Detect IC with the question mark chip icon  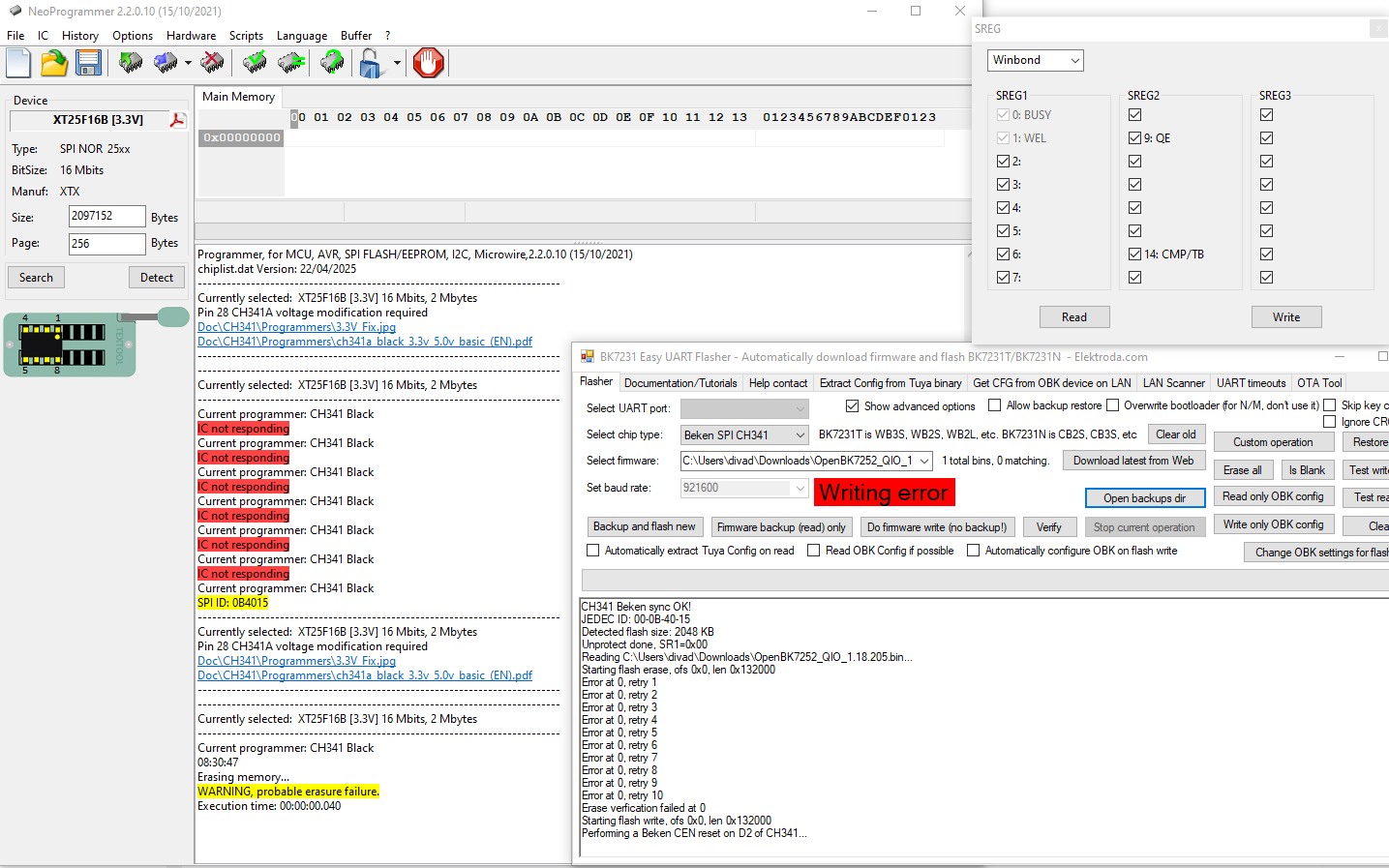(x=332, y=63)
